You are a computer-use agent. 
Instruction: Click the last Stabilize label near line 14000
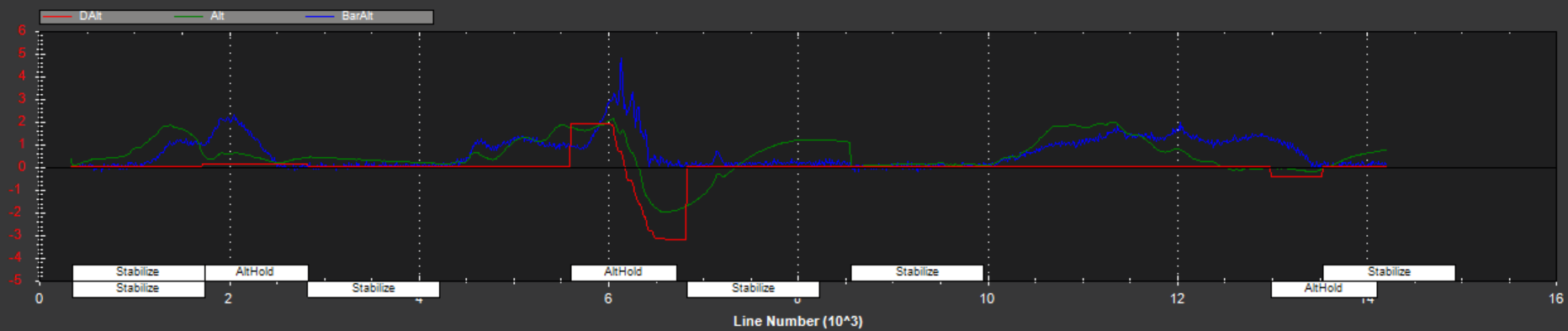[x=1389, y=272]
